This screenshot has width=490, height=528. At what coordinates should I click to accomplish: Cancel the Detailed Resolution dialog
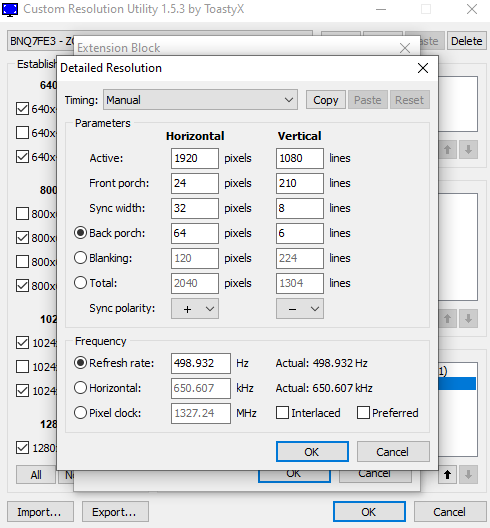[x=393, y=452]
